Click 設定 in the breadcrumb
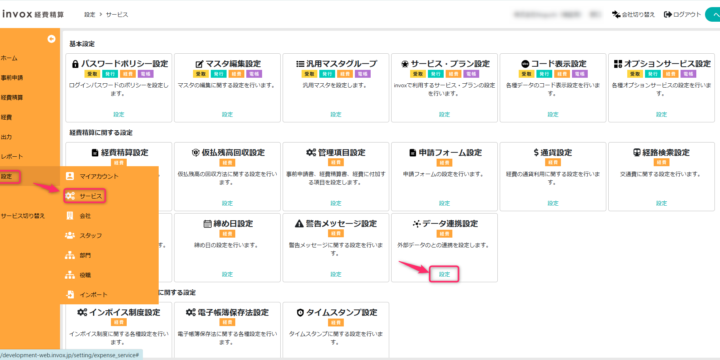Image resolution: width=720 pixels, height=360 pixels. point(90,15)
